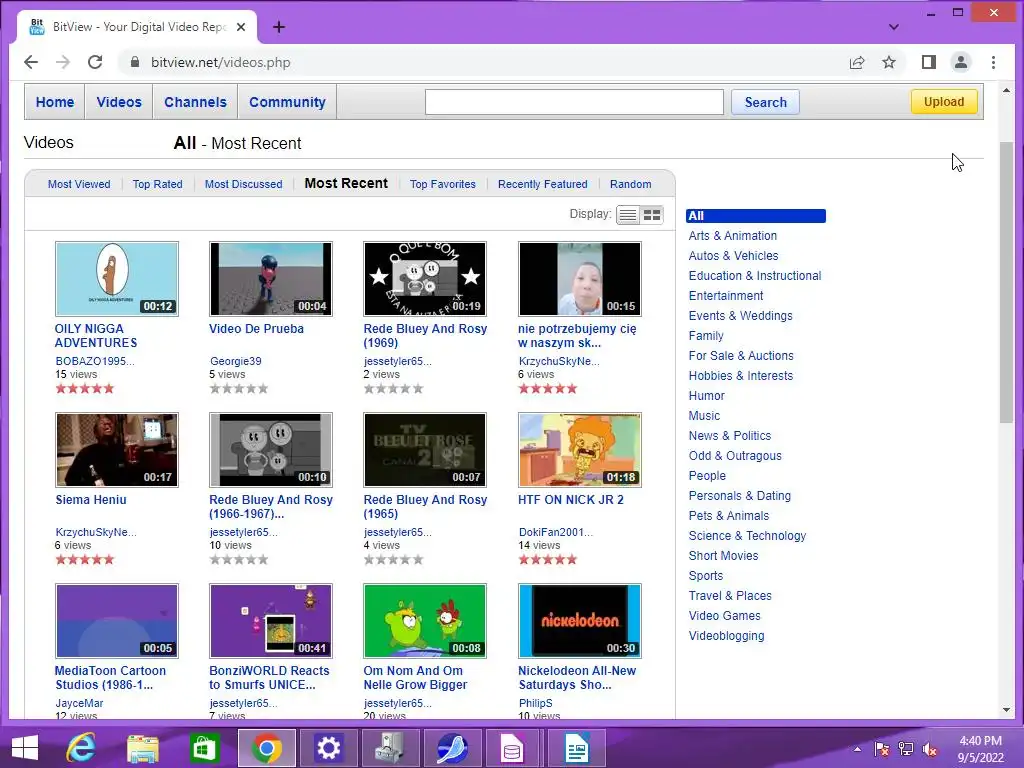The image size is (1024, 768).
Task: Sort videos by Most Viewed
Action: [x=79, y=184]
